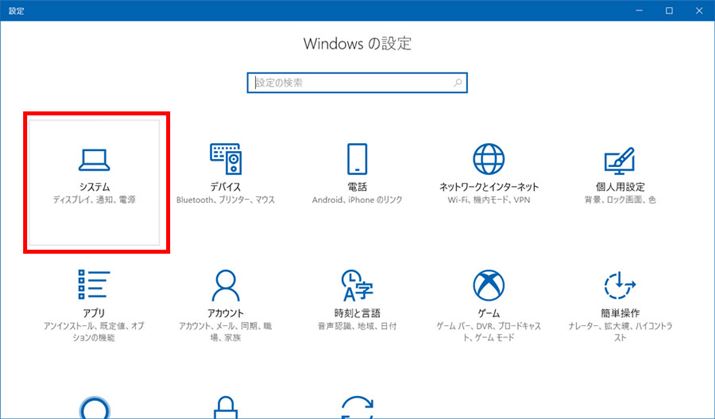Open the 簡単操作 icon

pyautogui.click(x=620, y=285)
